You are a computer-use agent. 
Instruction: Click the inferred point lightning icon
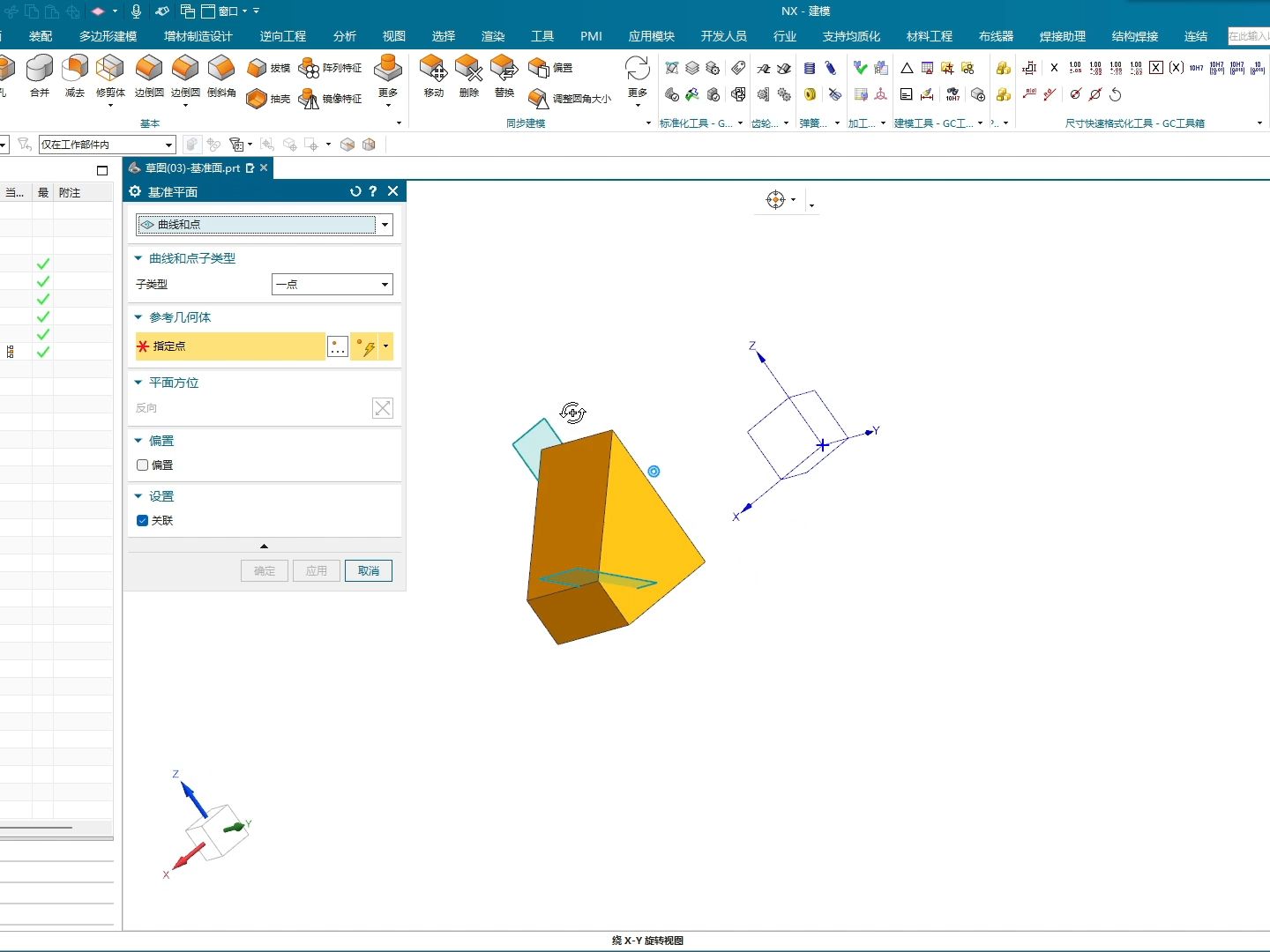tap(365, 346)
